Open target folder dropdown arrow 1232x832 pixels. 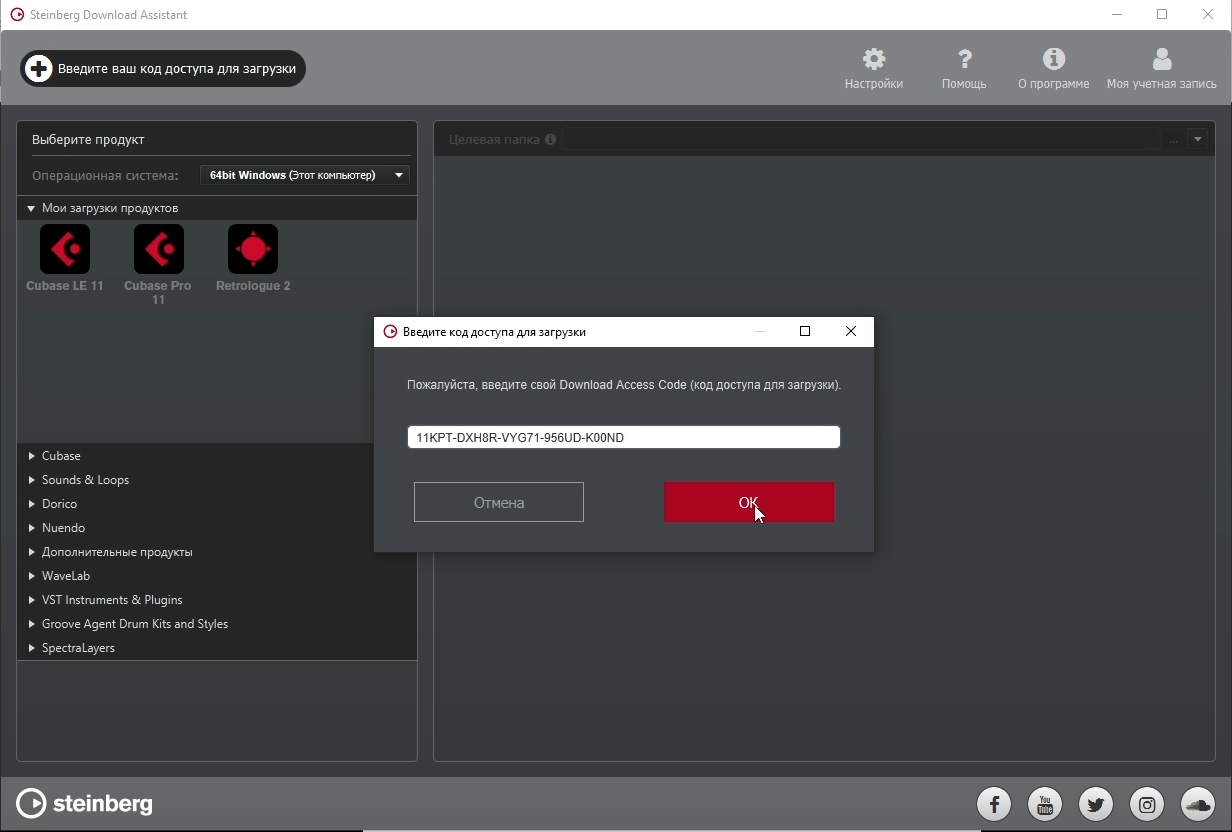[1197, 140]
